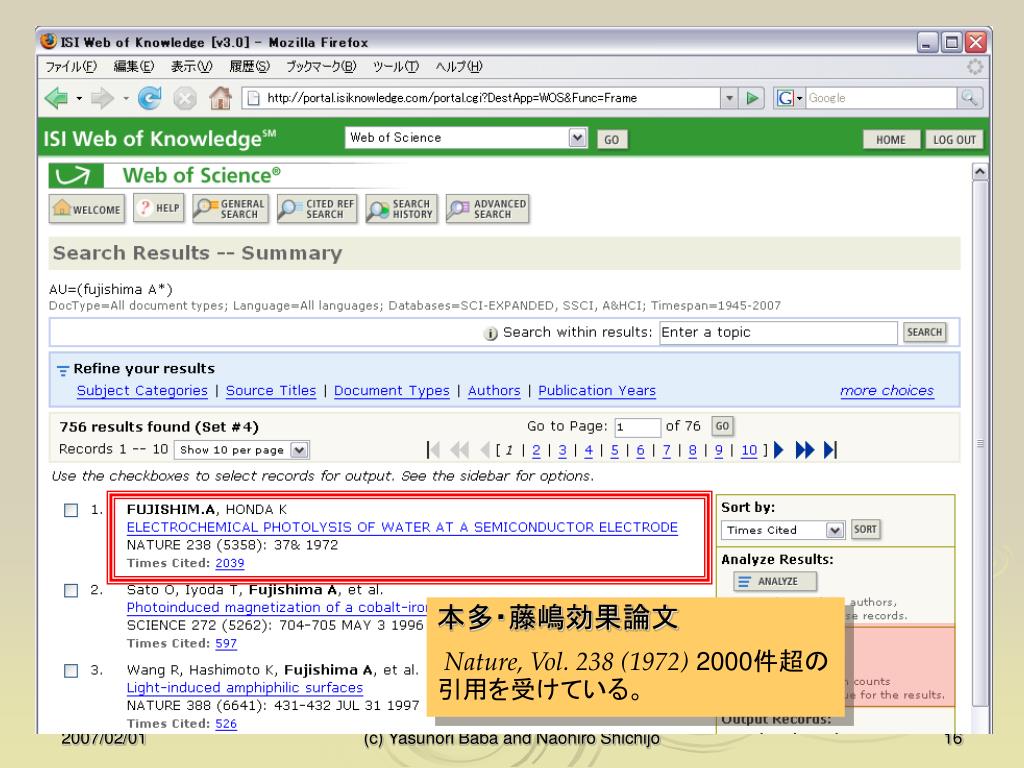Go to results page 5
The width and height of the screenshot is (1024, 768).
click(x=615, y=450)
